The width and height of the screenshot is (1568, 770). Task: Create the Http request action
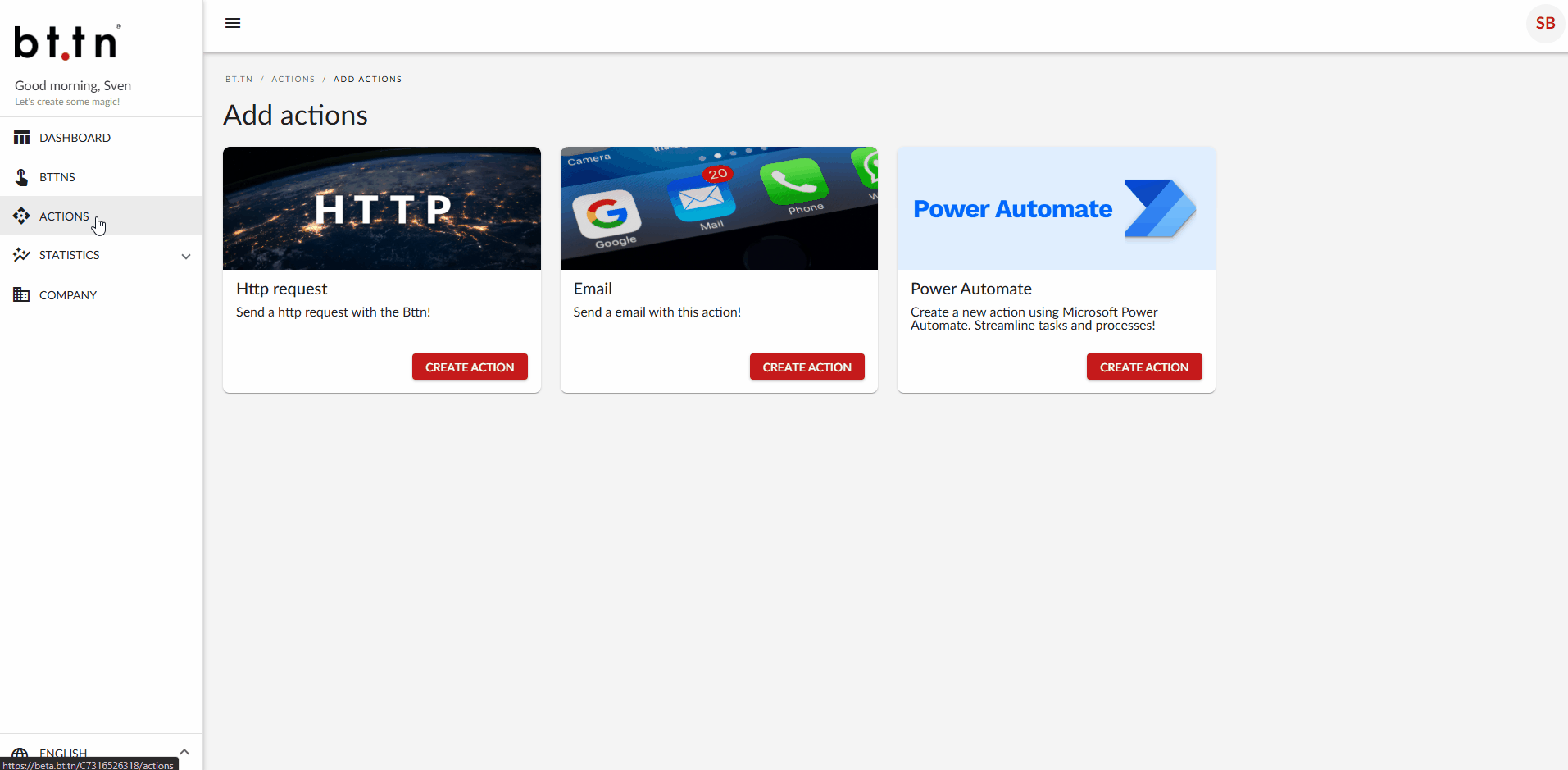pyautogui.click(x=470, y=367)
